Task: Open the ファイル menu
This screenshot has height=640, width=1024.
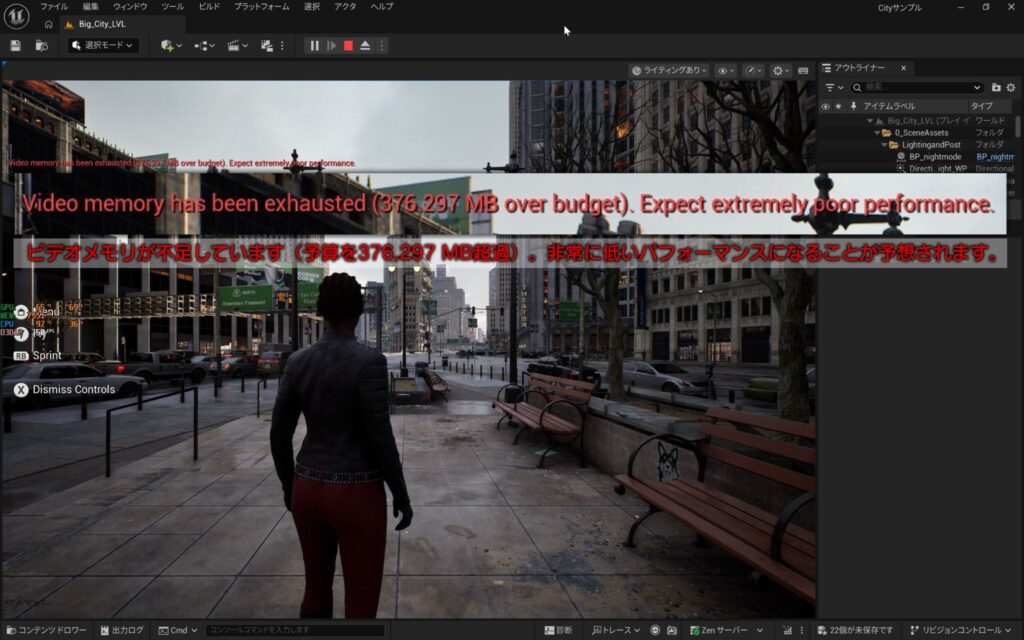Action: tap(54, 7)
